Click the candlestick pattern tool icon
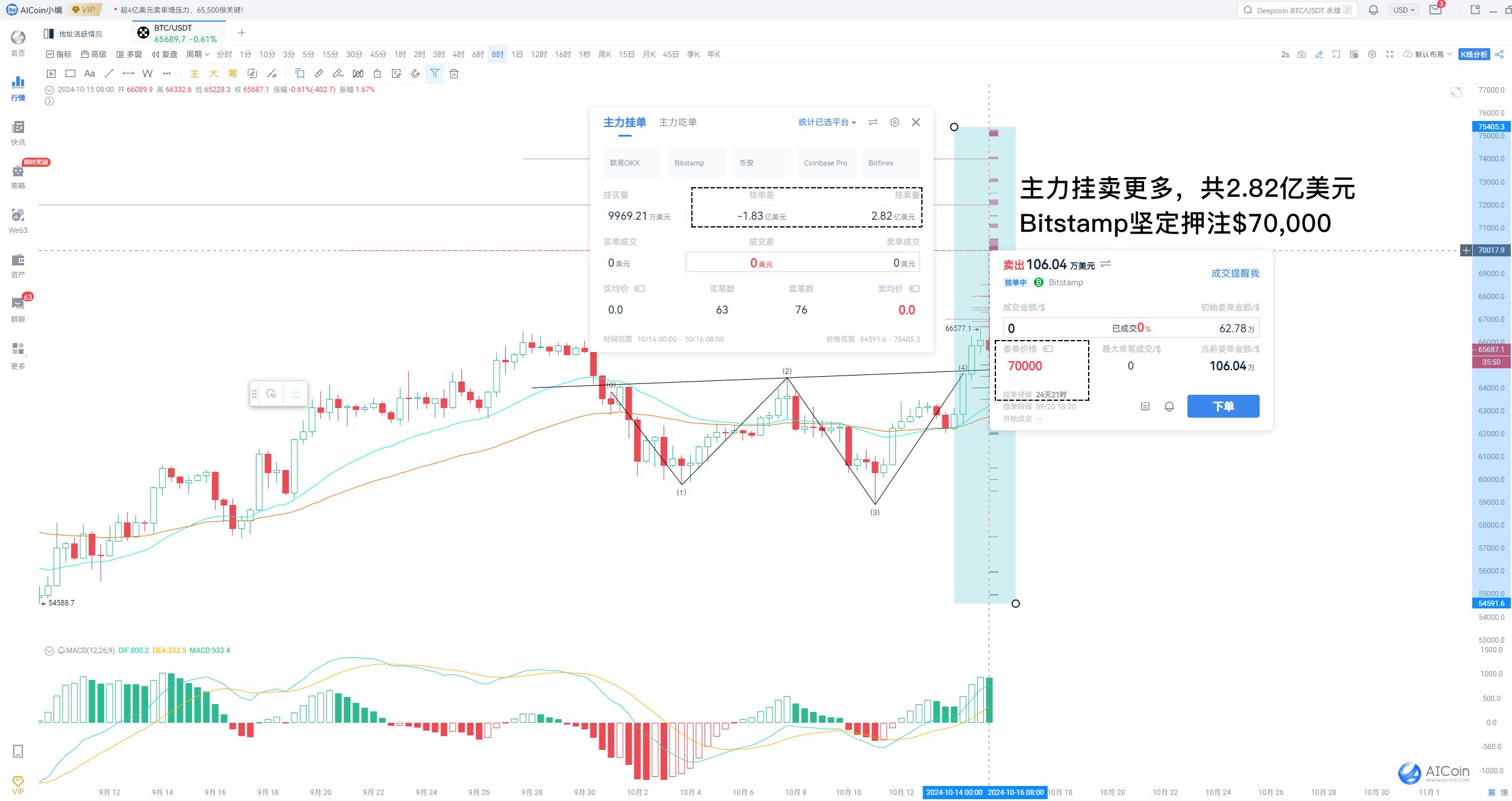The image size is (1512, 801). (x=358, y=73)
